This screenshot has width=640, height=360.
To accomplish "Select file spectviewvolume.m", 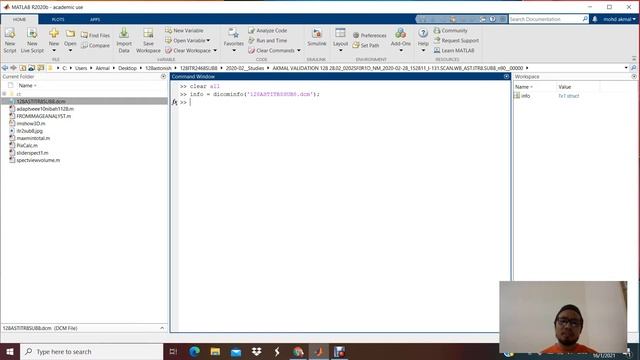I will coord(38,160).
